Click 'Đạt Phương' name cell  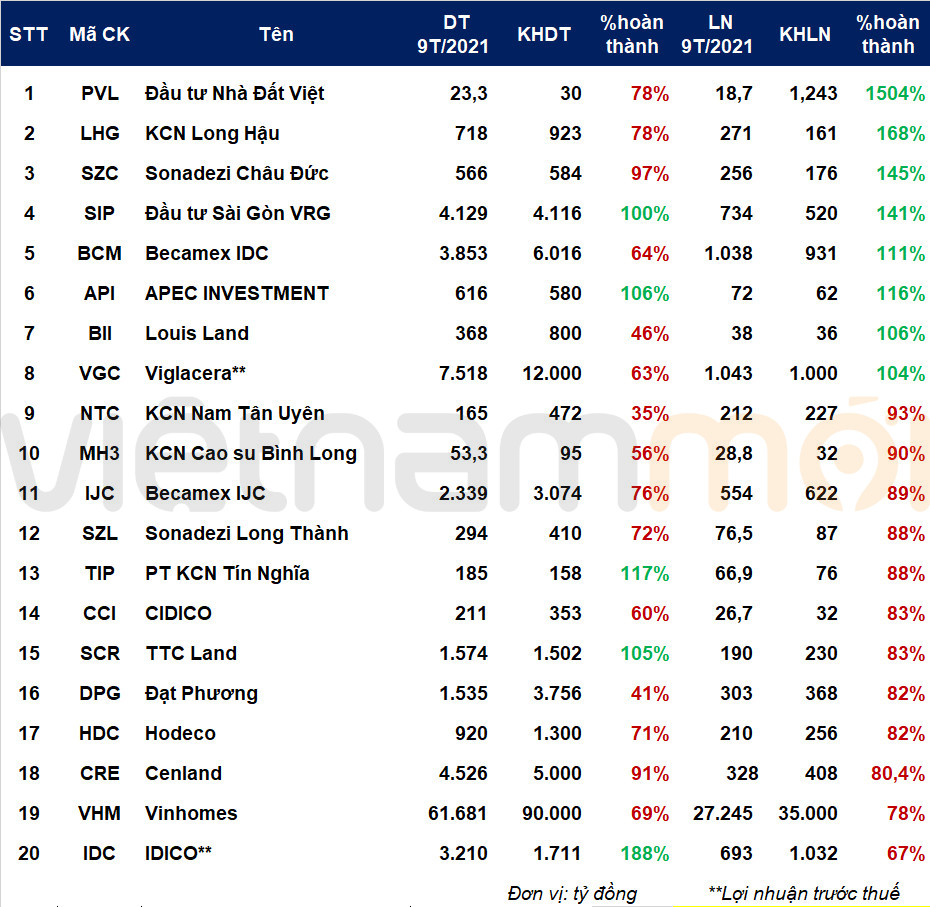(x=202, y=693)
